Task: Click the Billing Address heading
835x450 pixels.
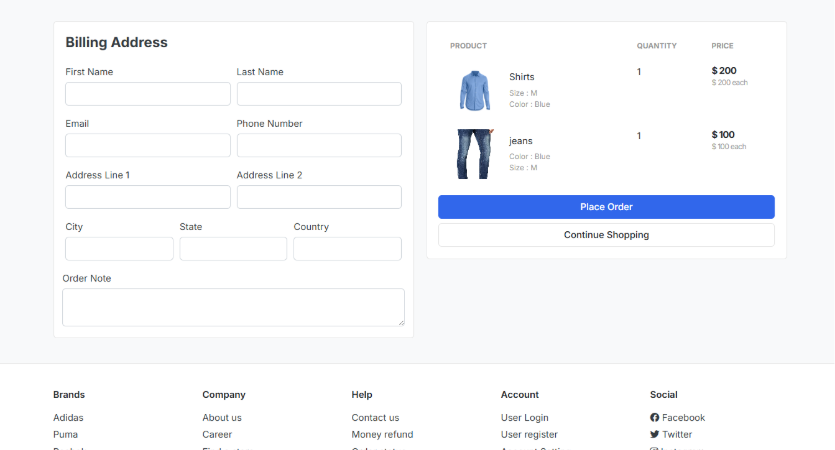Action: click(117, 43)
